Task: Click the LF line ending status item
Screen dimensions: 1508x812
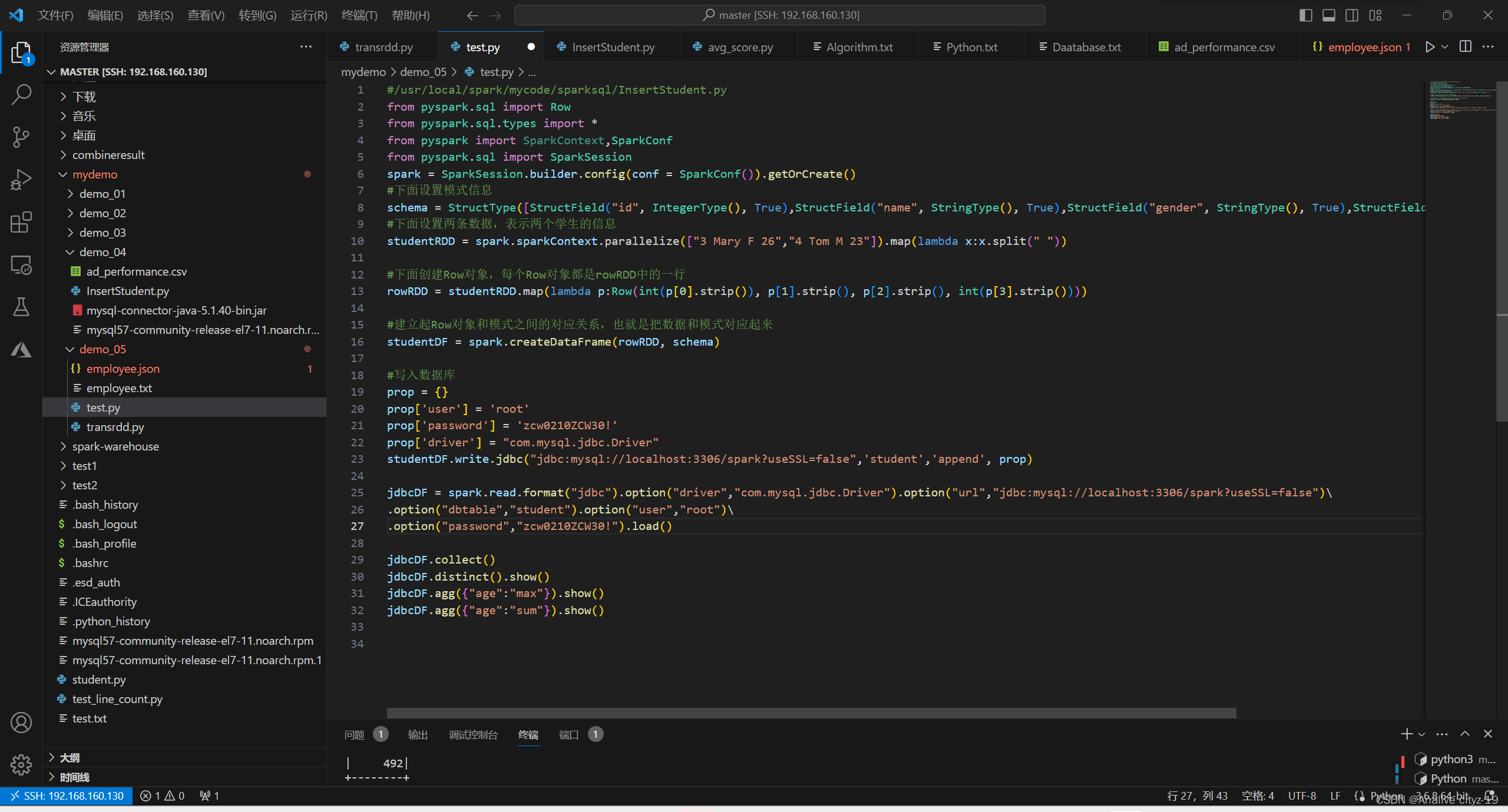Action: [1335, 796]
